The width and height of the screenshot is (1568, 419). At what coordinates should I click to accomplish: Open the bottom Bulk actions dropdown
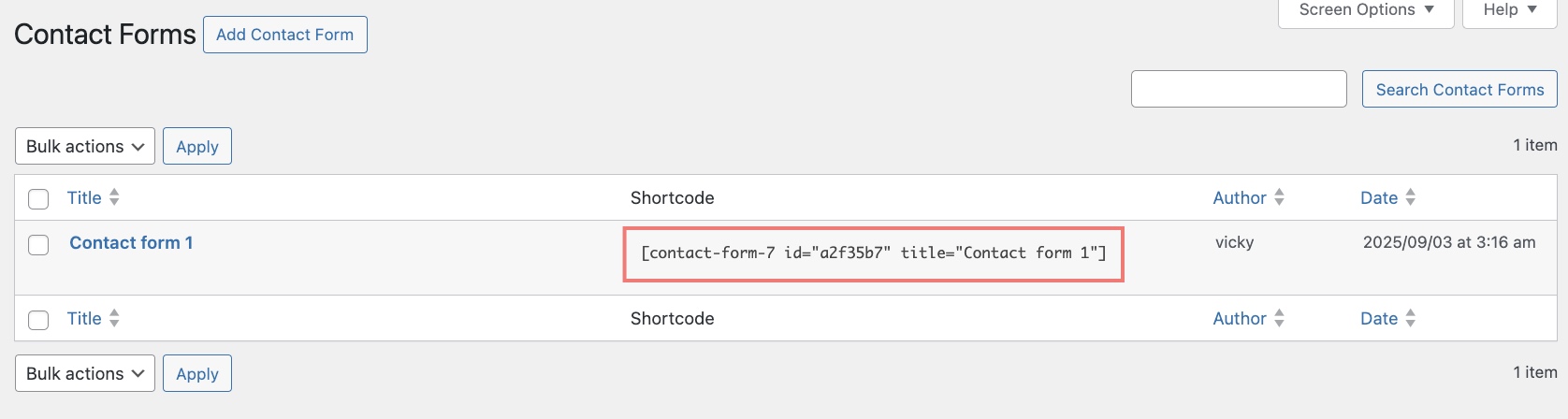(84, 373)
